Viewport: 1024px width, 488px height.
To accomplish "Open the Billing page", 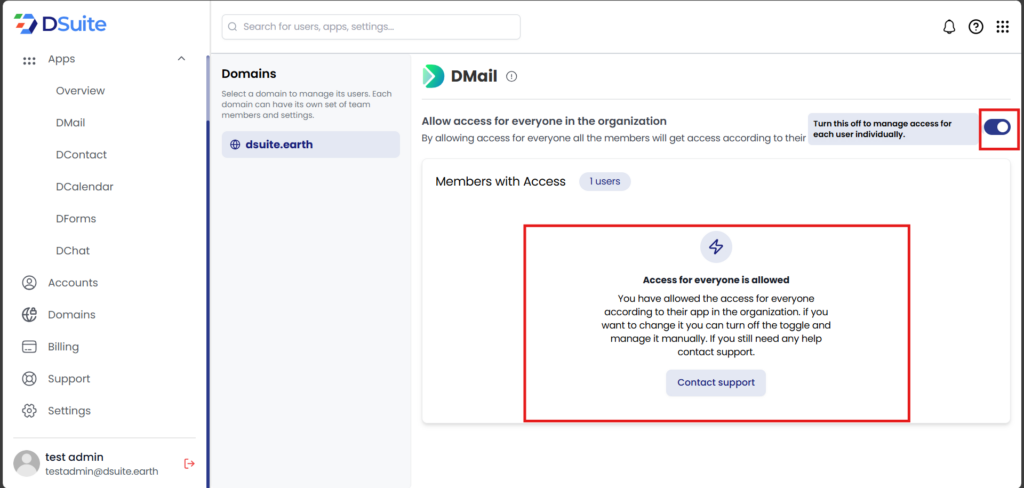I will pos(63,347).
